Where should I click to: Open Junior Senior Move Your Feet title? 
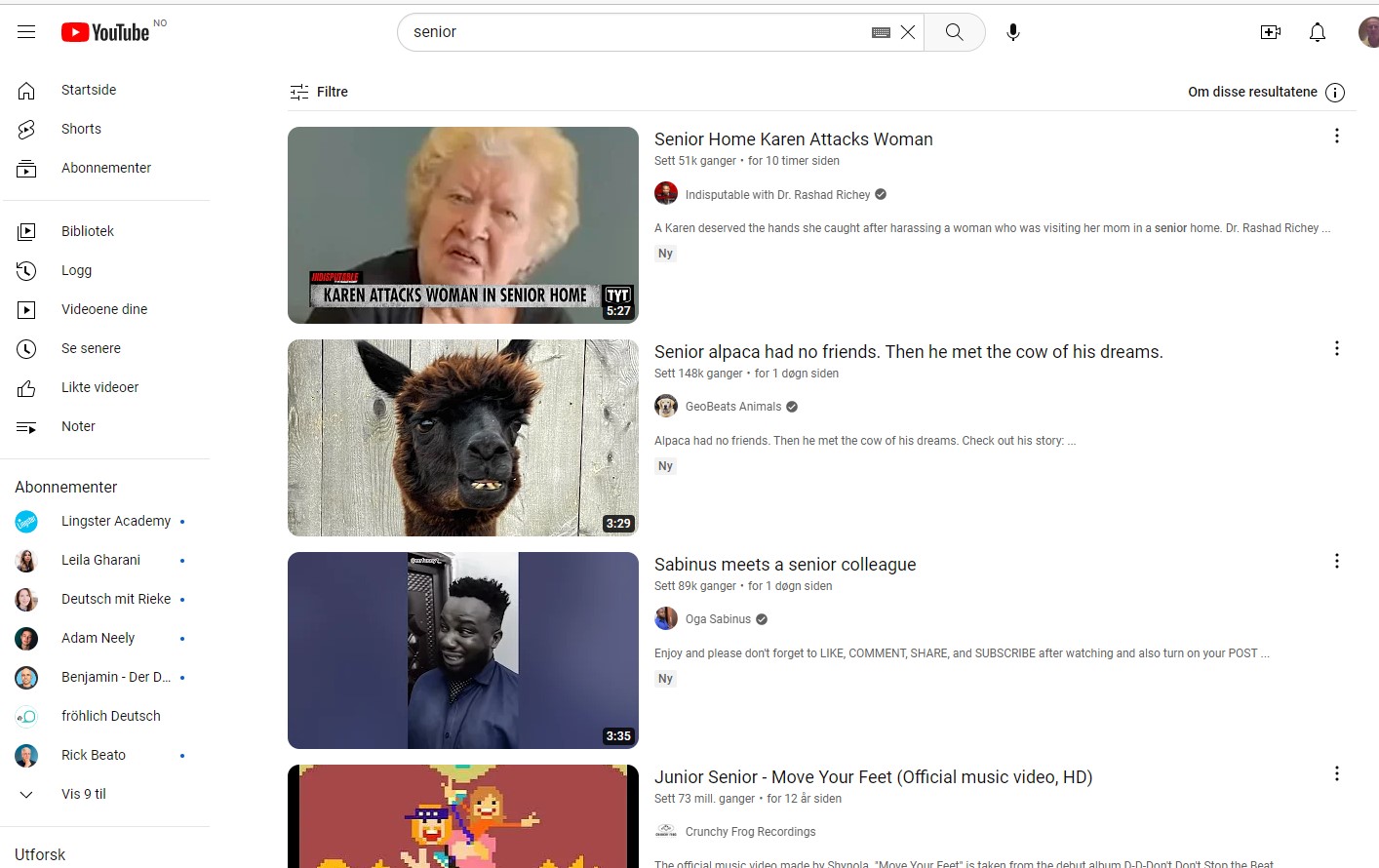[873, 777]
